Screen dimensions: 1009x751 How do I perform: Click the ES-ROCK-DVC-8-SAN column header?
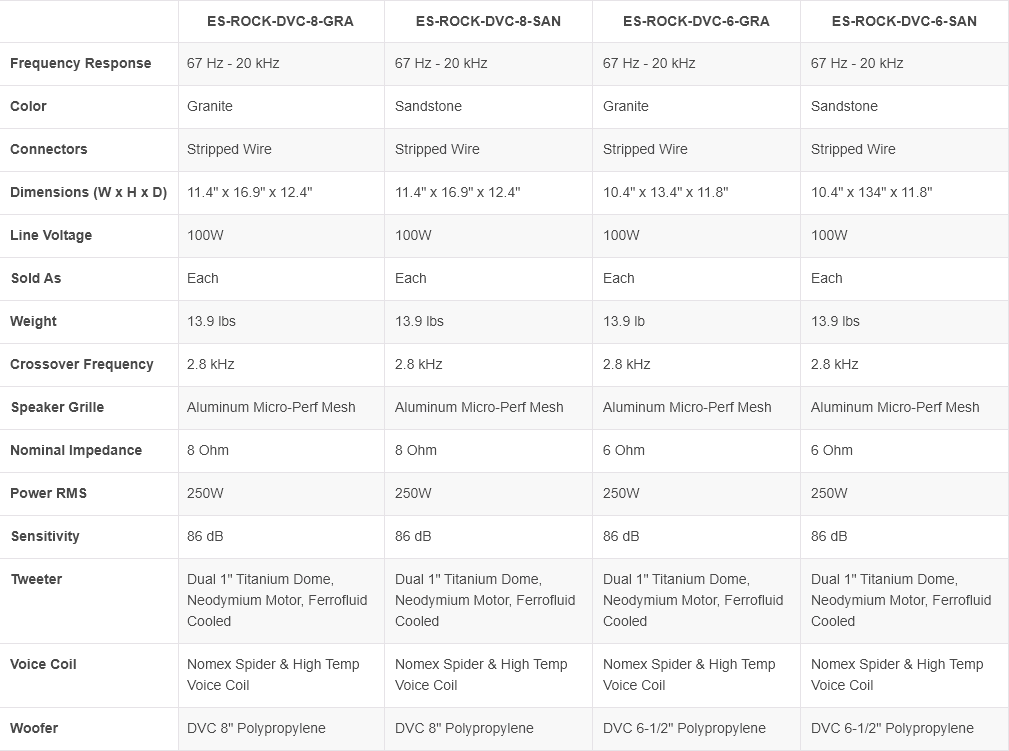point(488,21)
